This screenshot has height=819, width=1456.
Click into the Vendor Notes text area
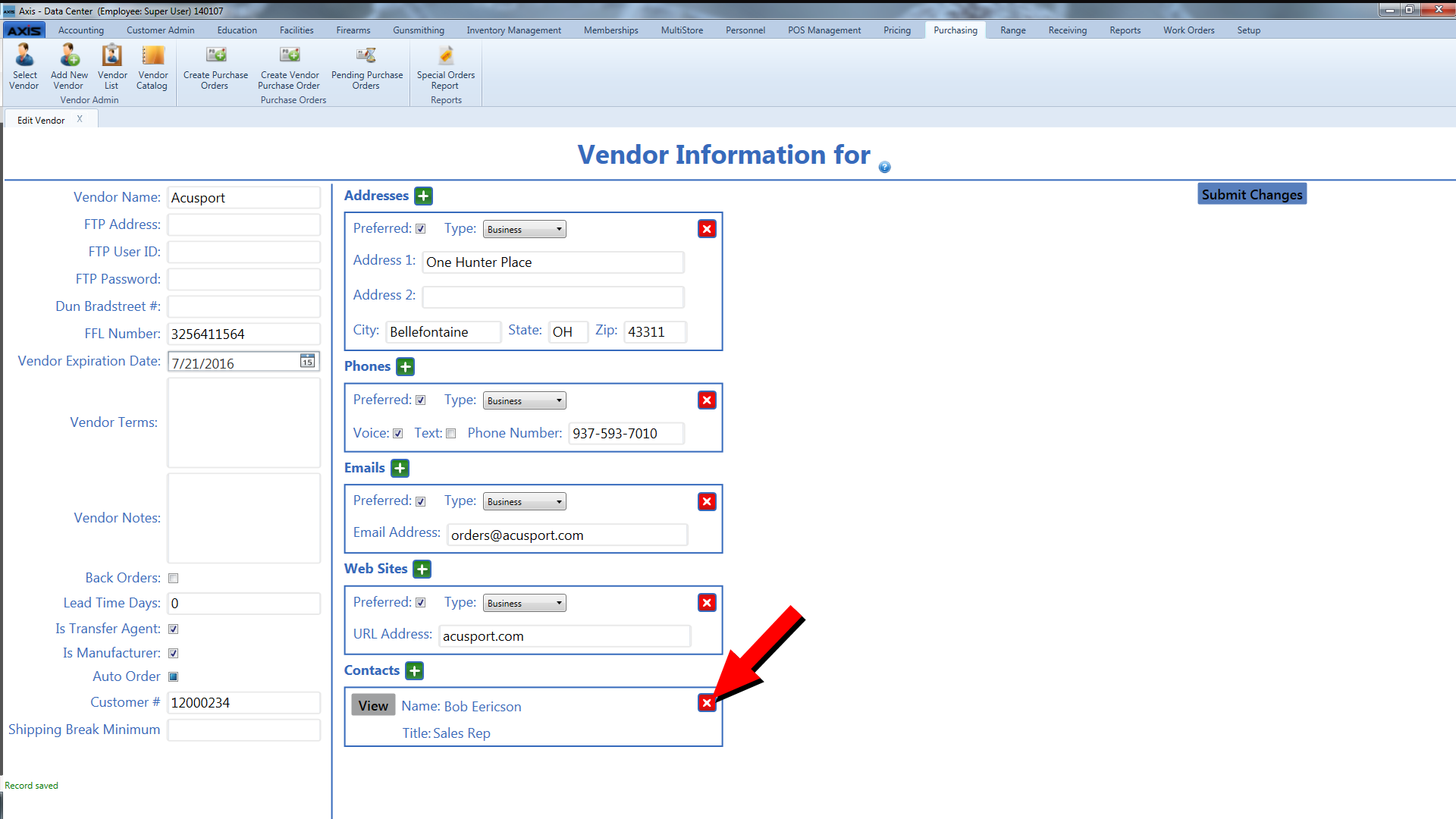(243, 519)
